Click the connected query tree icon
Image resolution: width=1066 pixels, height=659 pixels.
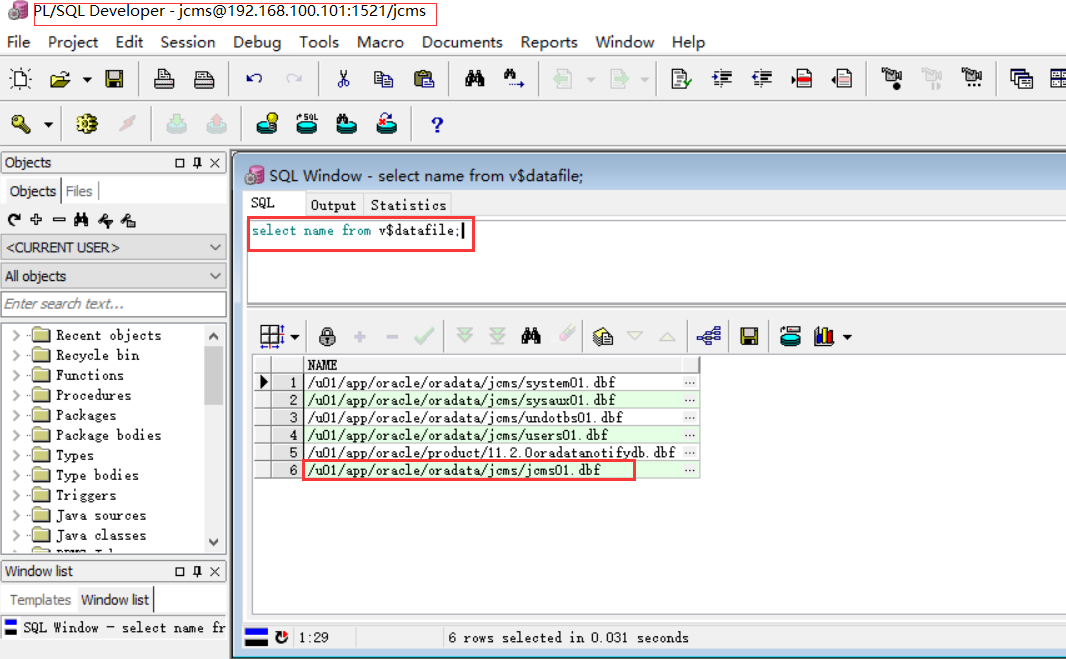[x=708, y=336]
